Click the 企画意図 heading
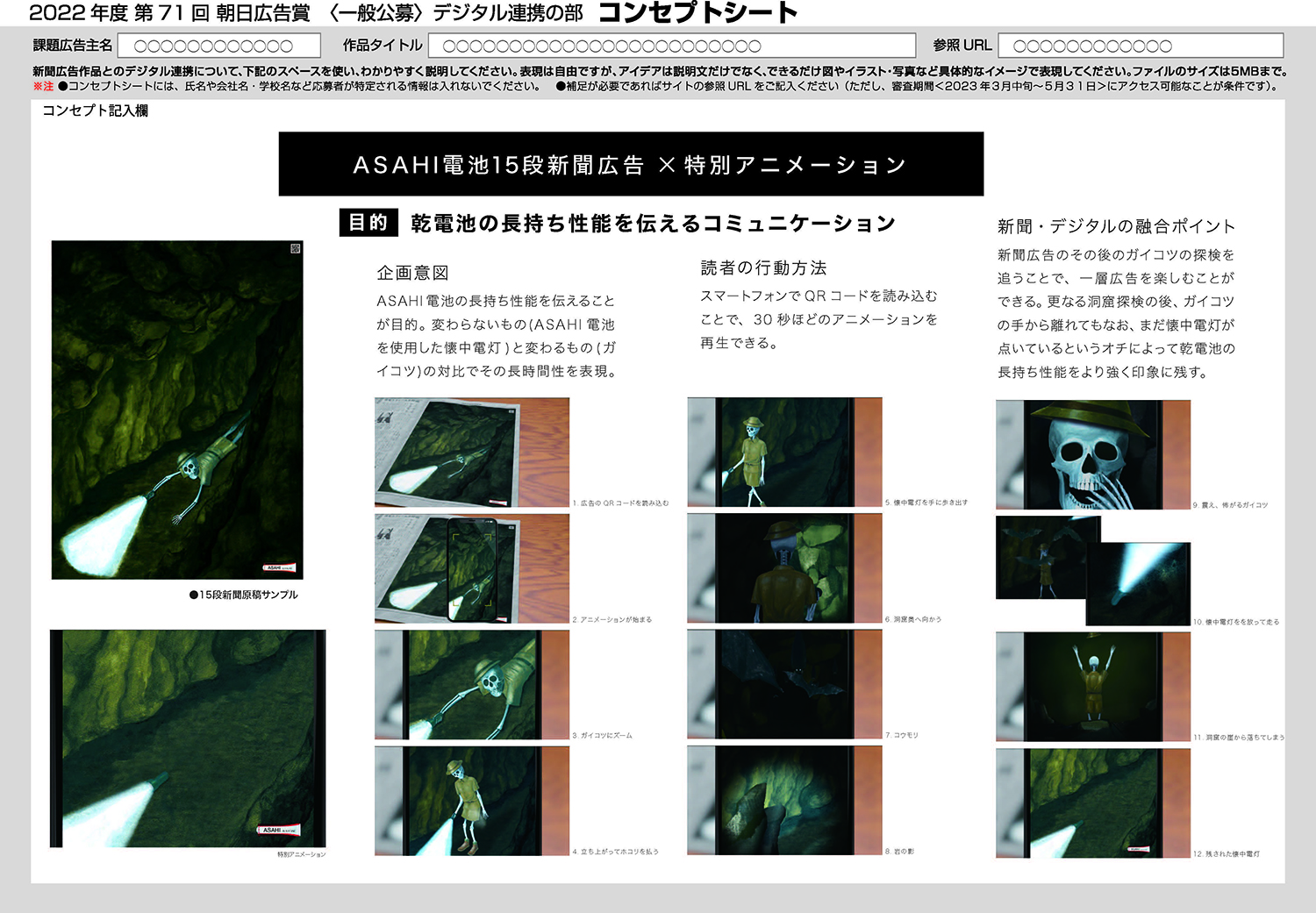This screenshot has height=913, width=1316. tap(412, 273)
